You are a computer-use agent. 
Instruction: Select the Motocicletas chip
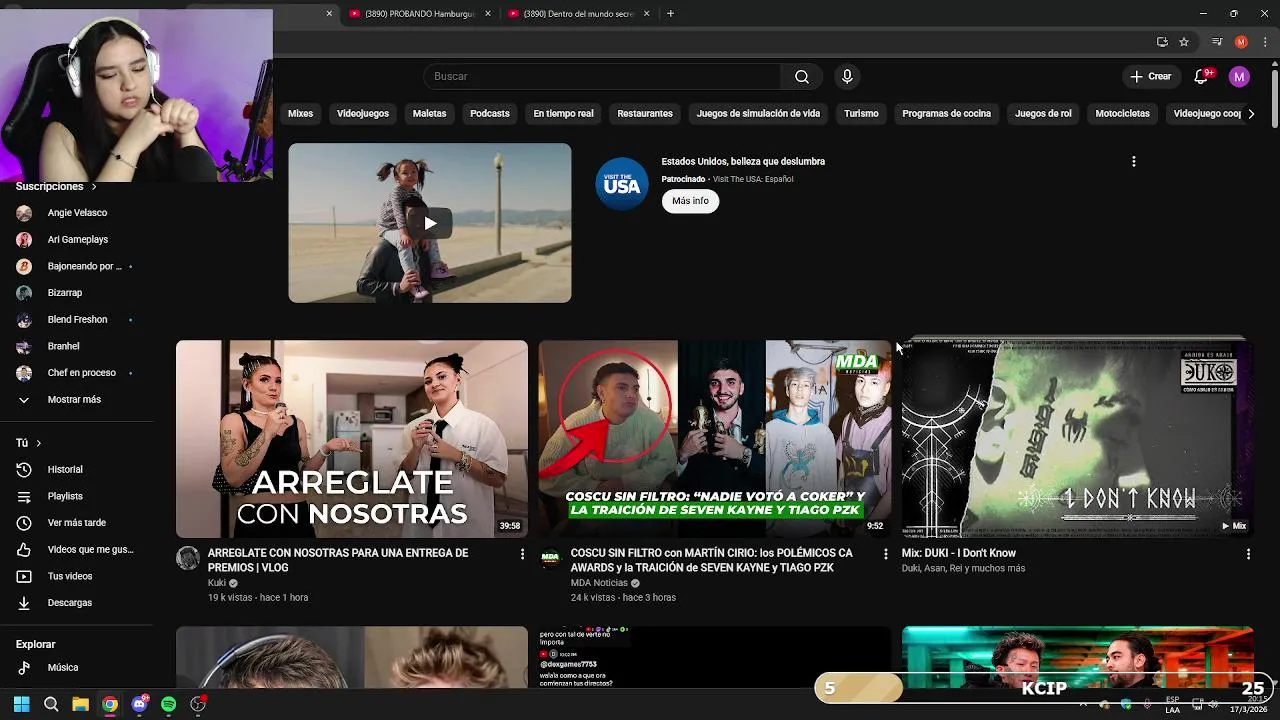coord(1122,114)
